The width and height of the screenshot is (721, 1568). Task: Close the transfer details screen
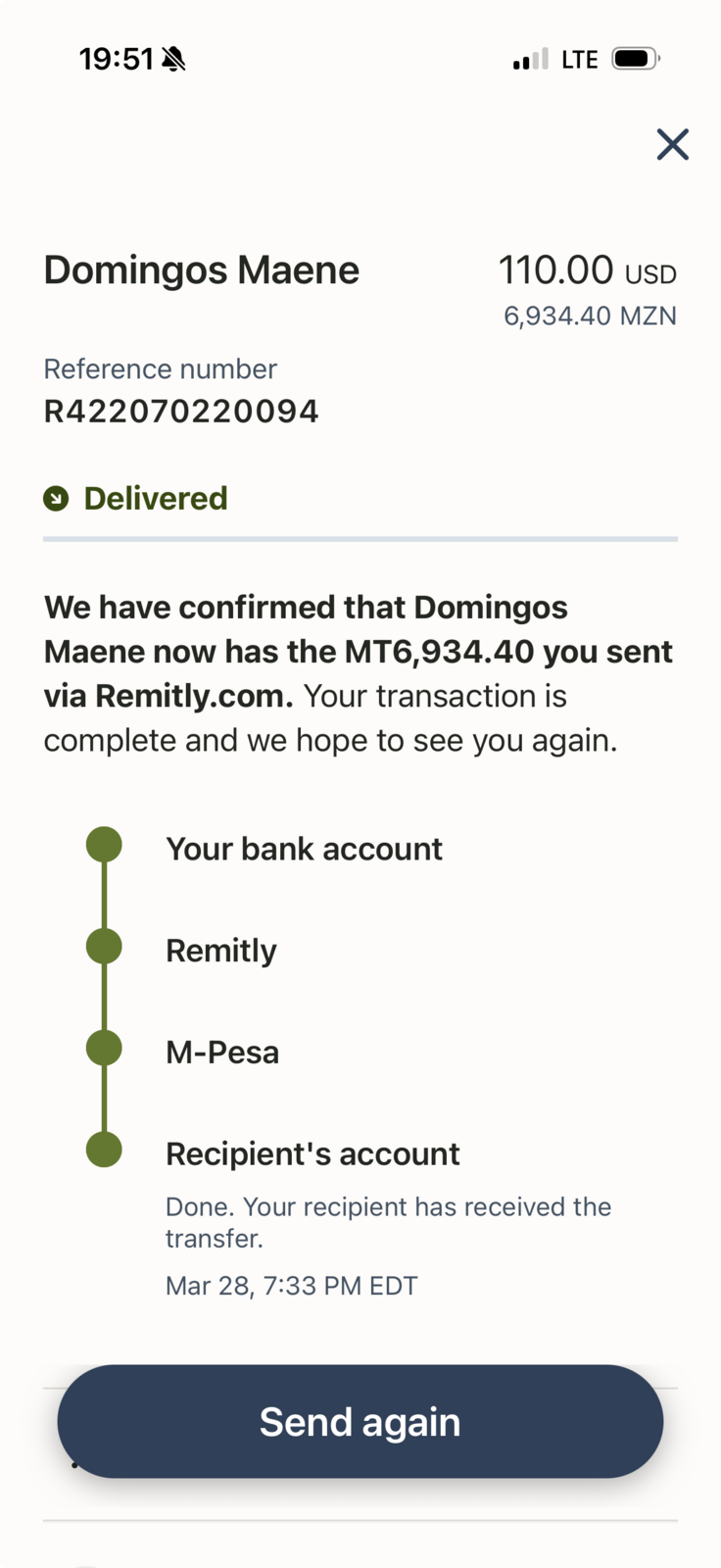point(672,145)
